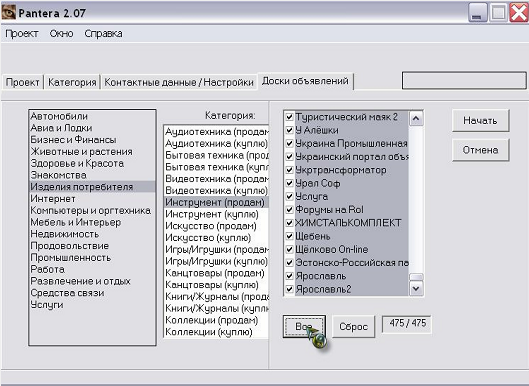This screenshot has width=529, height=386.
Task: Select Продовольствие section
Action: click(x=92, y=246)
